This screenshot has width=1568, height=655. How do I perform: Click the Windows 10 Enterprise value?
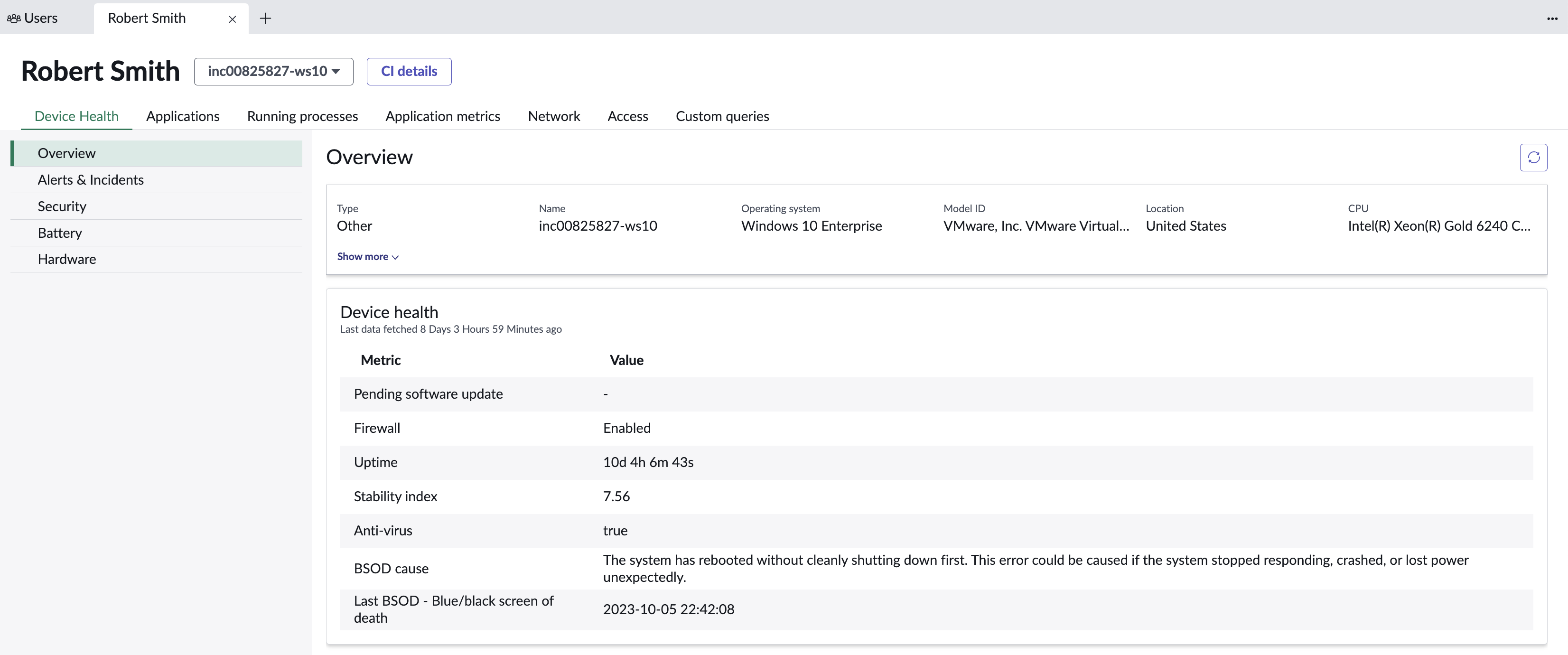[812, 226]
